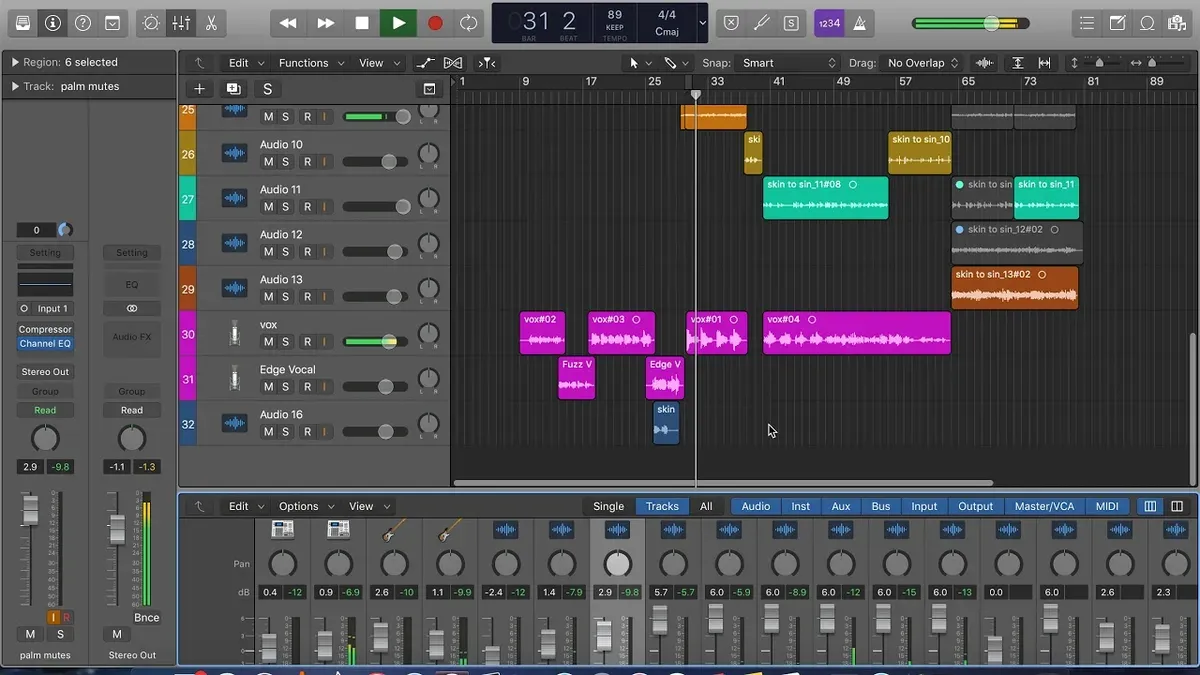Open the LCD display mode dropdown arrow

(702, 22)
